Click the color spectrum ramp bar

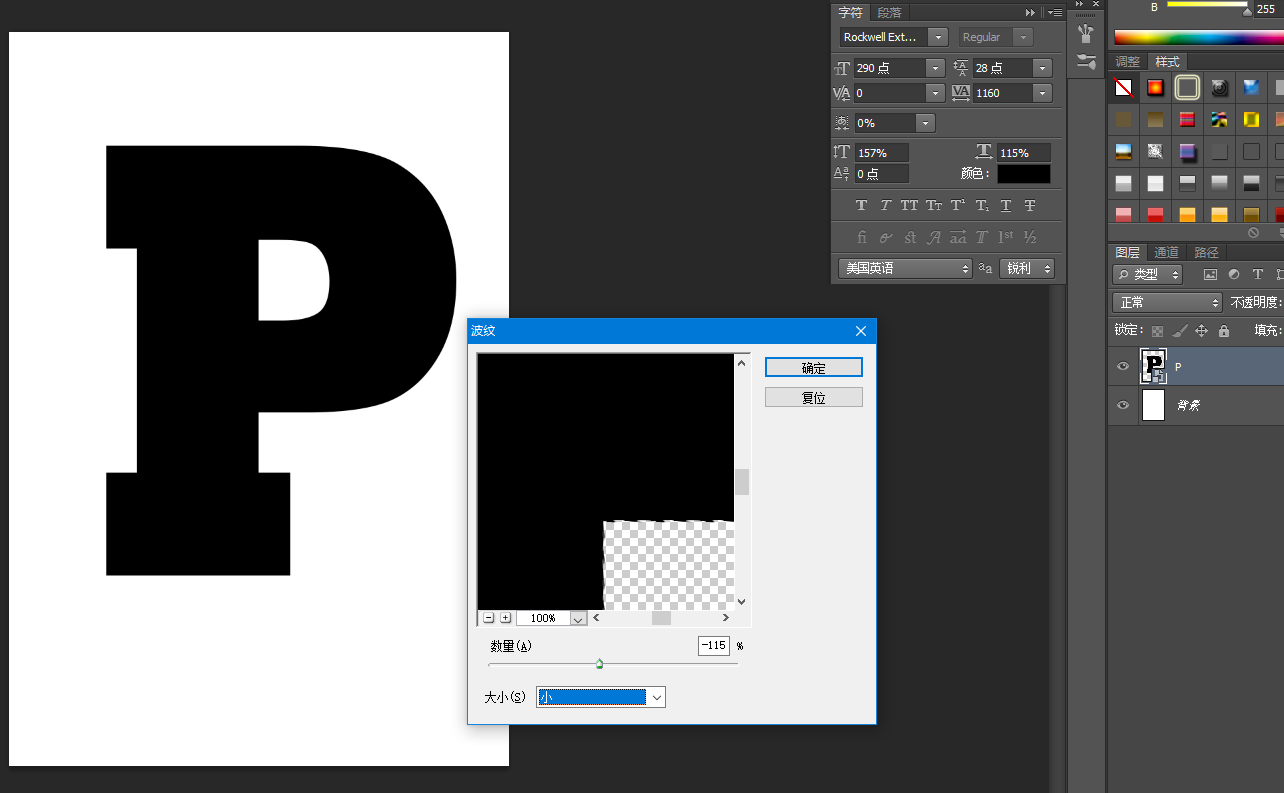[1198, 38]
